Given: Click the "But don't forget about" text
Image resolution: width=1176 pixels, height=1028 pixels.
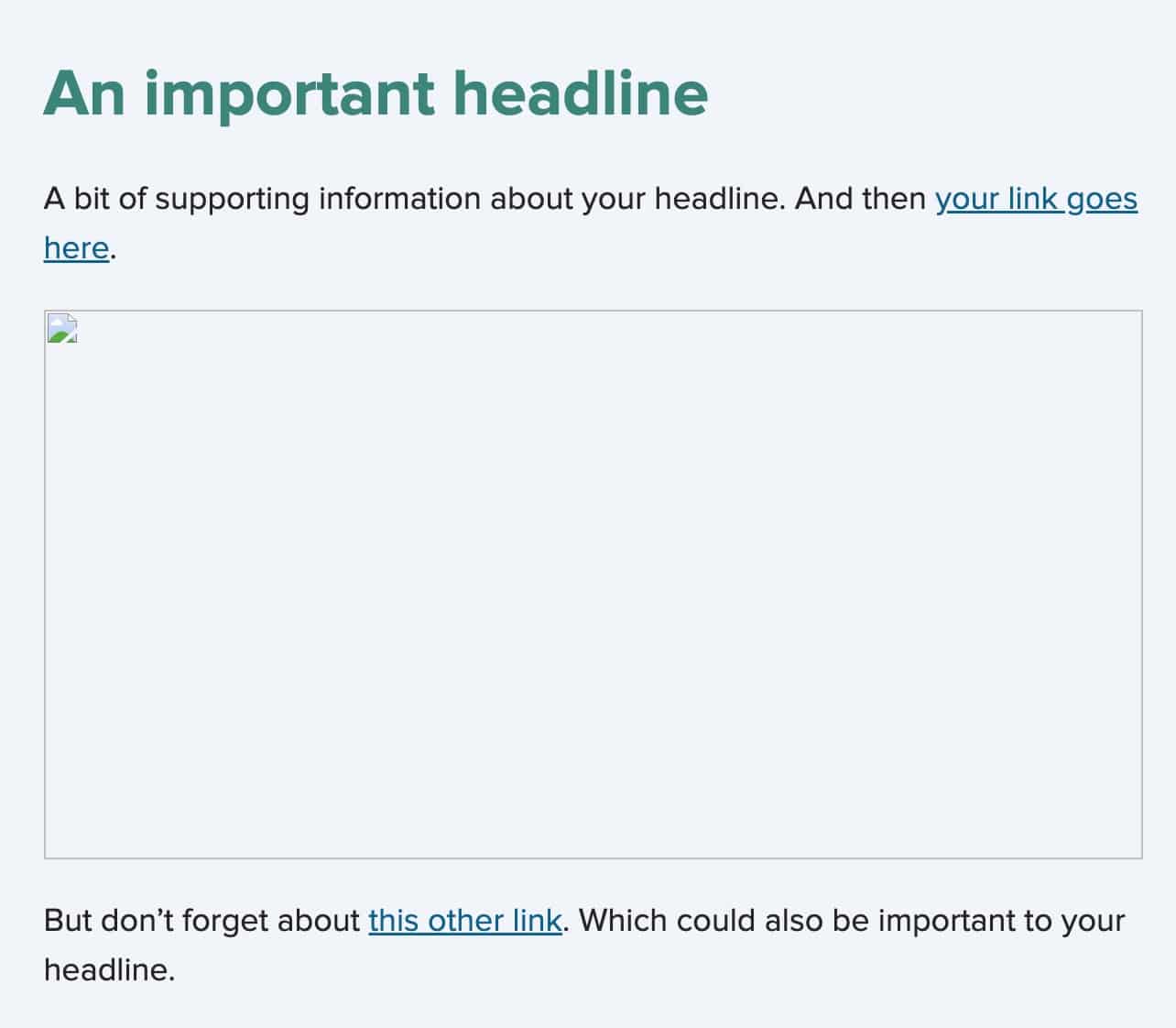Looking at the screenshot, I should [x=201, y=921].
